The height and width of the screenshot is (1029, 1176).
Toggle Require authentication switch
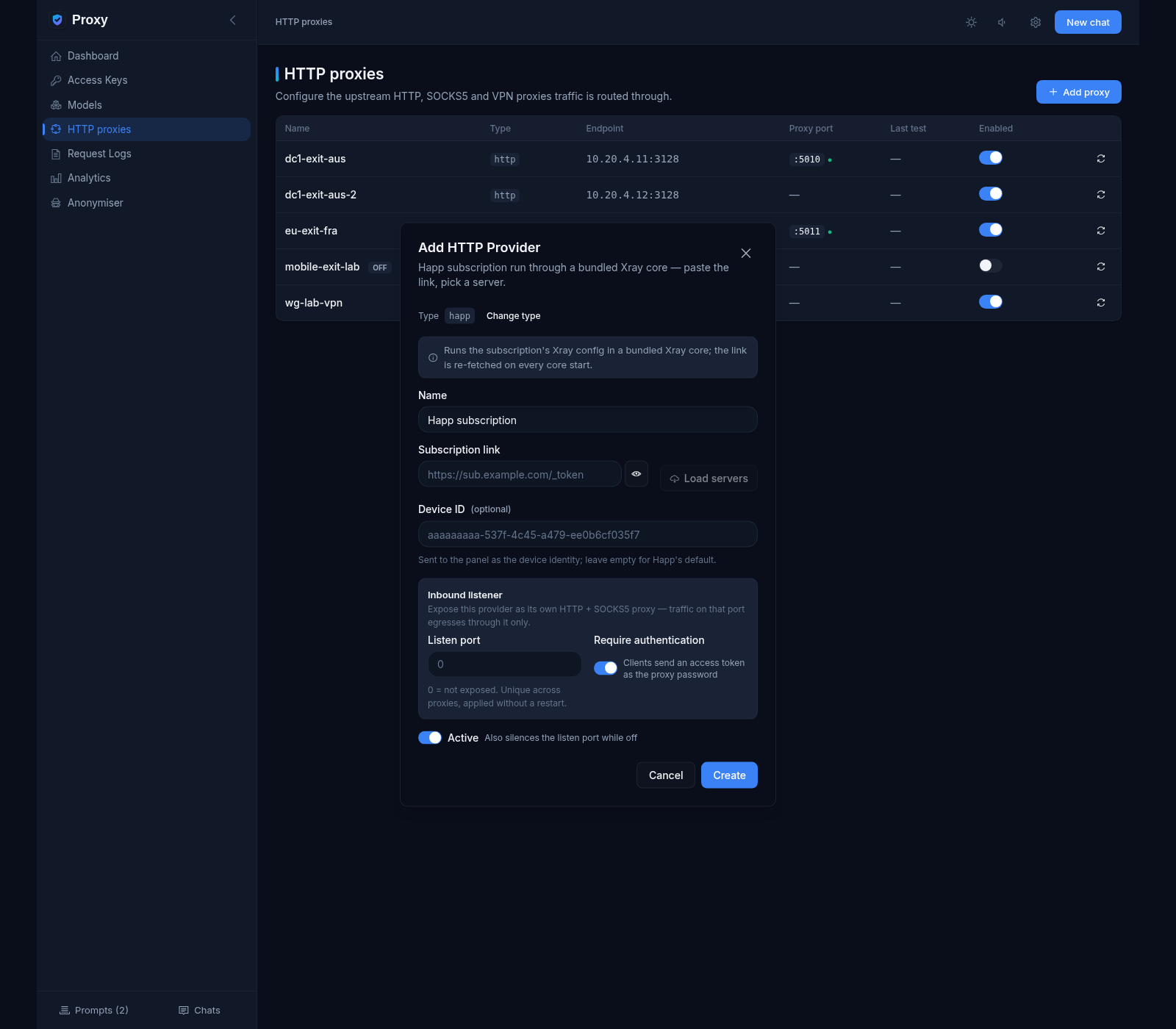point(606,668)
